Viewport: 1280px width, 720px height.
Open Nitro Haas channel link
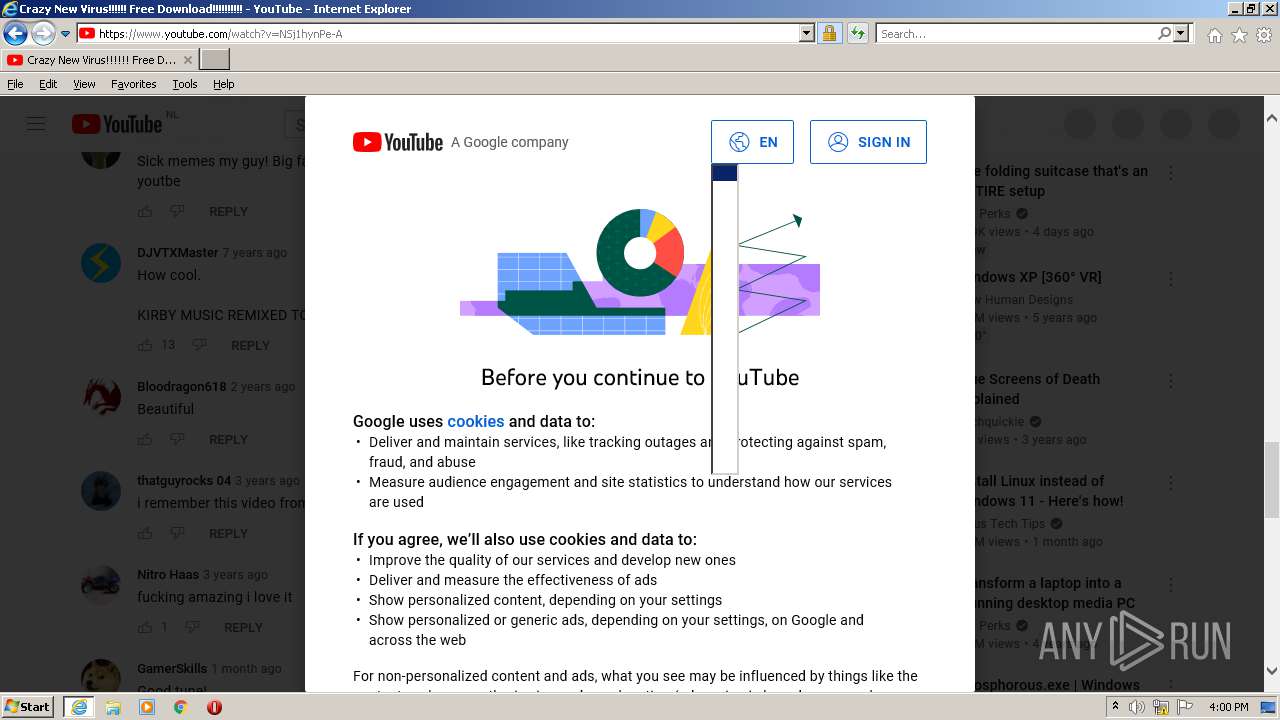168,575
